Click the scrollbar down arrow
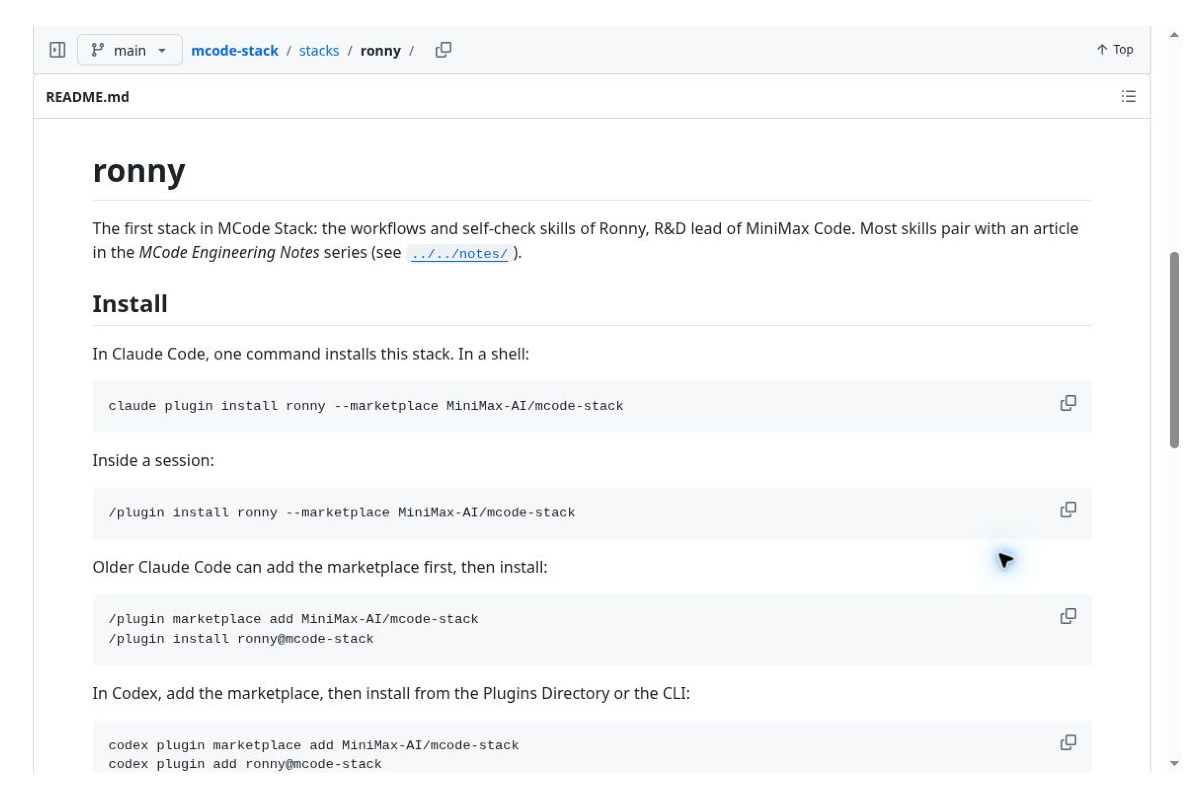This screenshot has height=800, width=1200. click(x=1175, y=764)
